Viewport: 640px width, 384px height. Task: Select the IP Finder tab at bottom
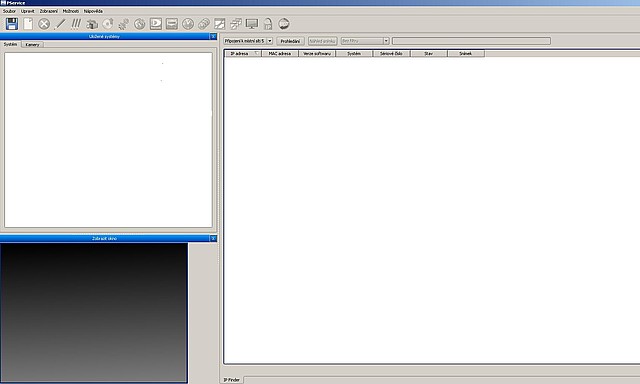231,380
